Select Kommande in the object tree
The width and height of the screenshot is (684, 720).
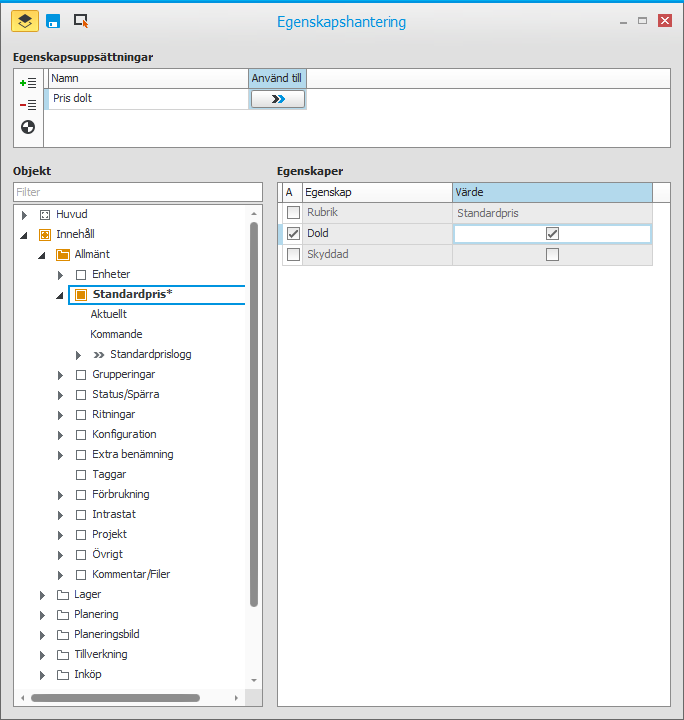[116, 334]
